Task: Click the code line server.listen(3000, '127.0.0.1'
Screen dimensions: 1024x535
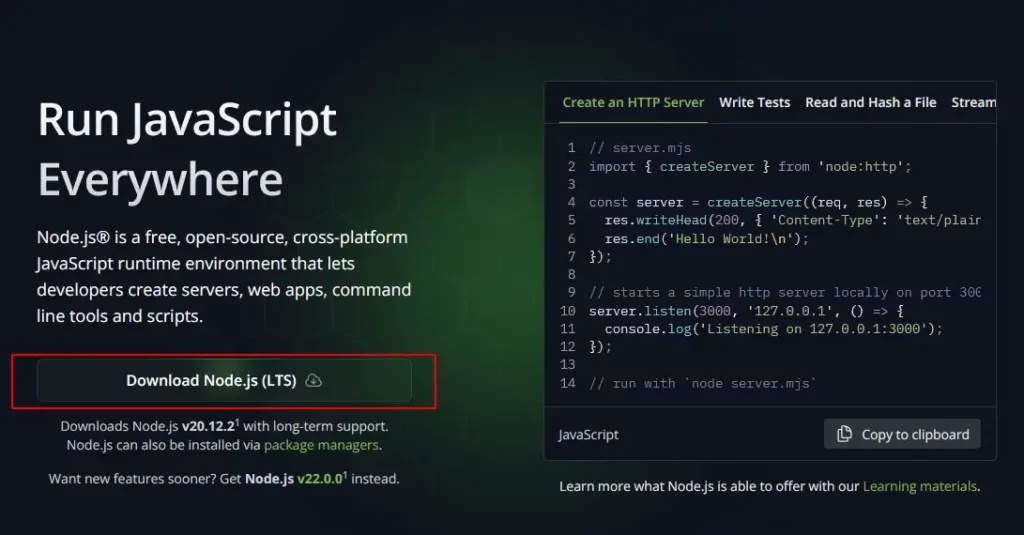Action: point(746,311)
